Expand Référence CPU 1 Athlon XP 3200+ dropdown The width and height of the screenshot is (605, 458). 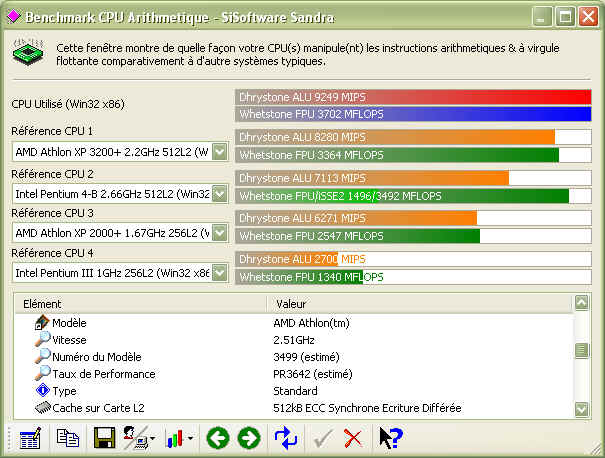pos(220,152)
